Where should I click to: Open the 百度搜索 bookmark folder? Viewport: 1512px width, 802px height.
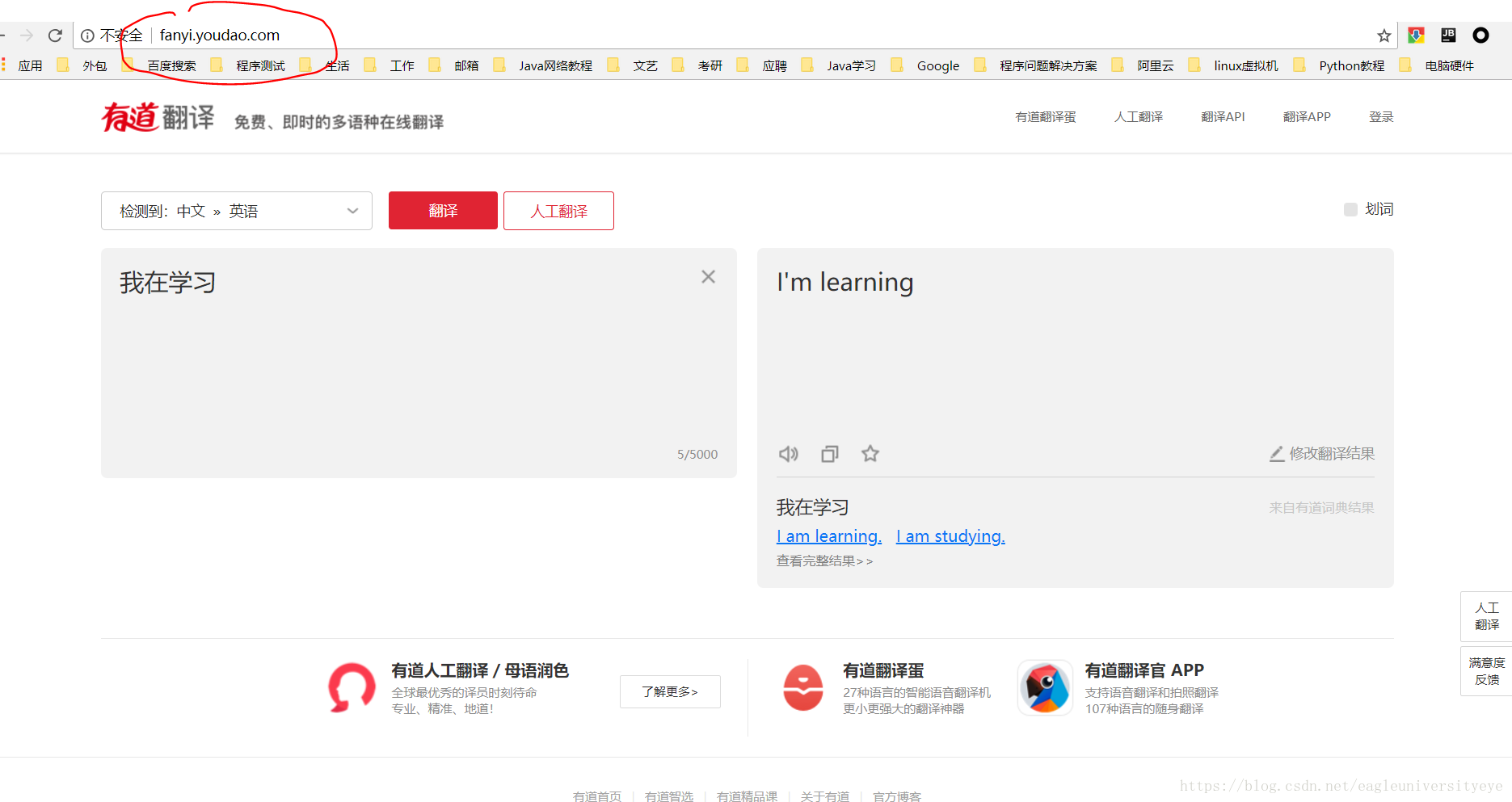tap(159, 65)
